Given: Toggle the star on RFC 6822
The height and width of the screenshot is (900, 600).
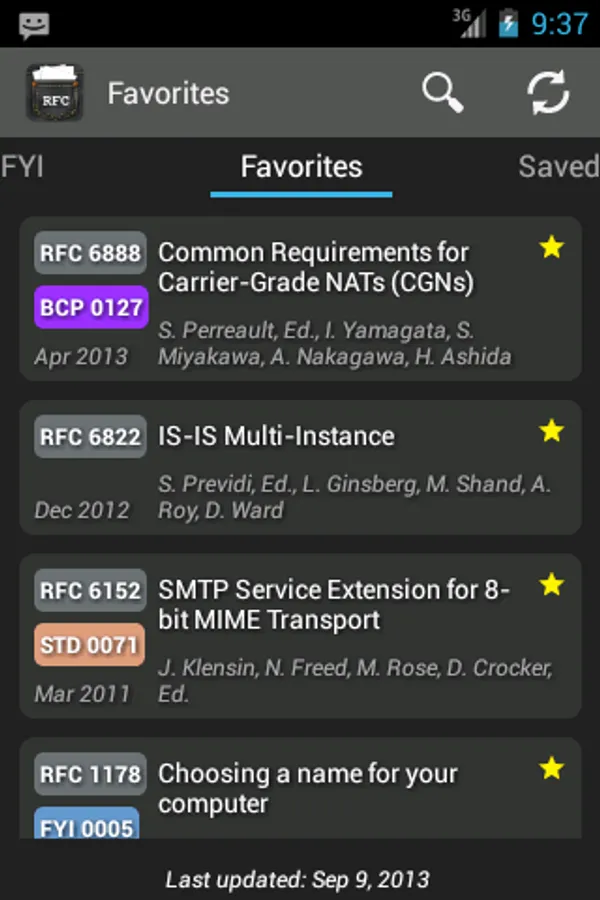Looking at the screenshot, I should (x=552, y=431).
